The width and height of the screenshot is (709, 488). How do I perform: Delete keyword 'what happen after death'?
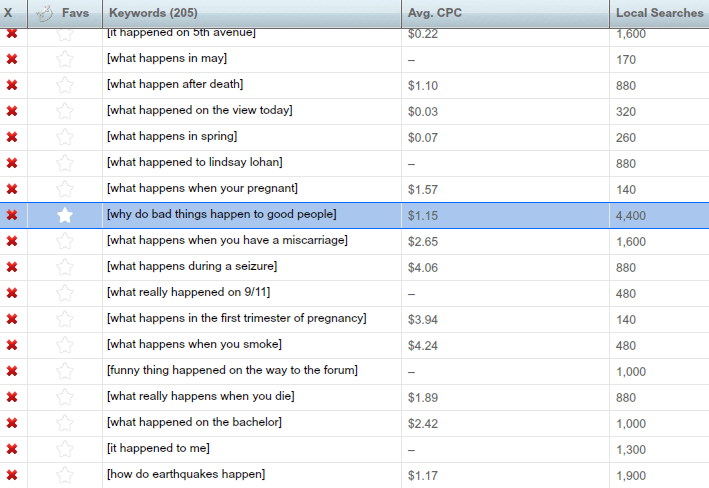tap(12, 85)
